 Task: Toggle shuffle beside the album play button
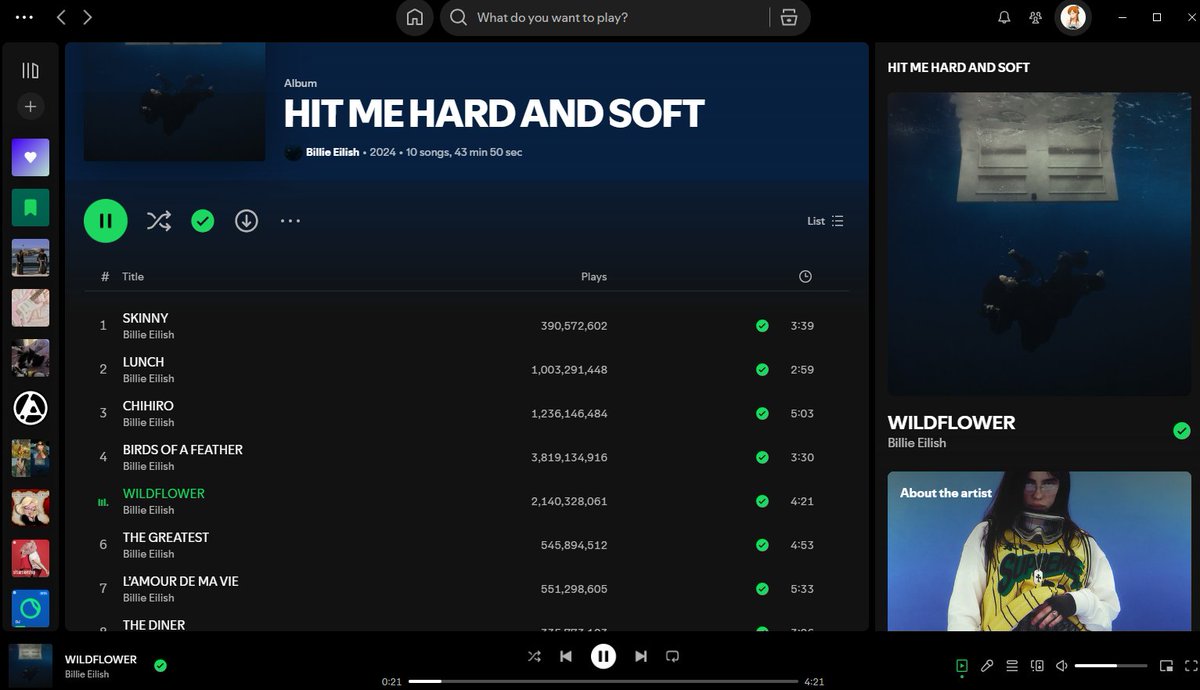(x=159, y=221)
